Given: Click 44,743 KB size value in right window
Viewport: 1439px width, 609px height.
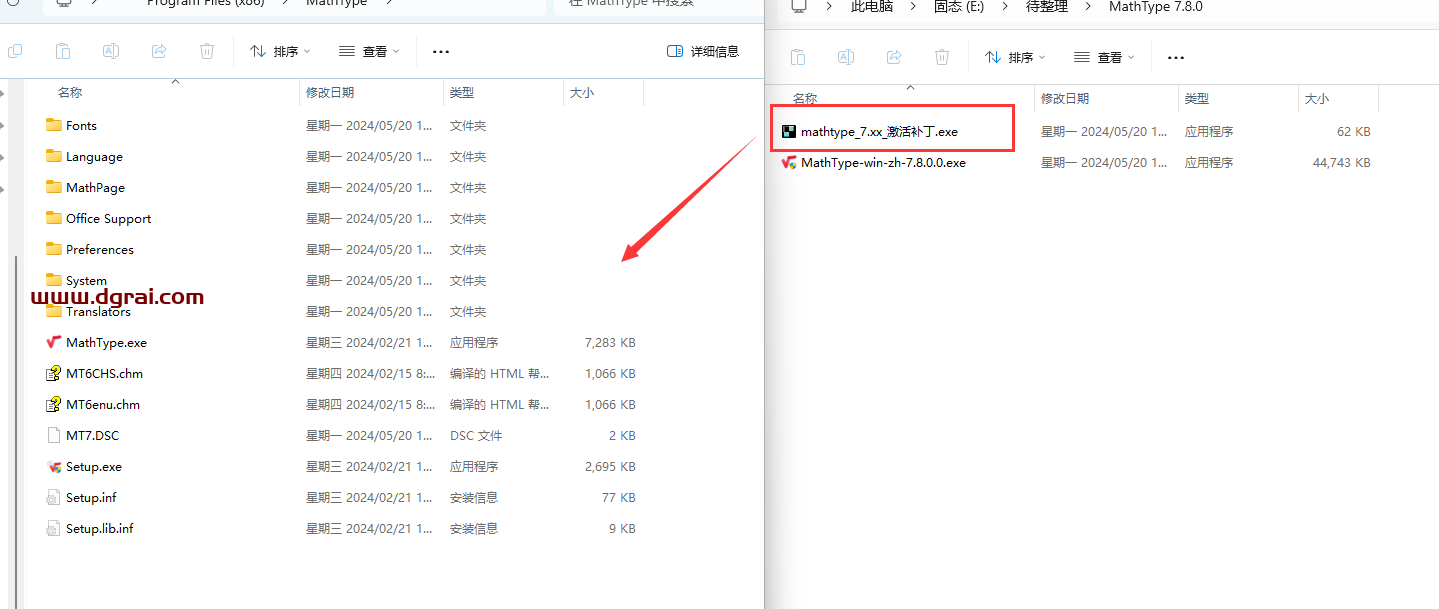Looking at the screenshot, I should coord(1341,162).
